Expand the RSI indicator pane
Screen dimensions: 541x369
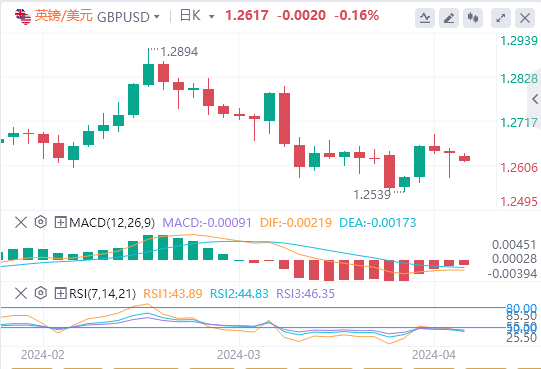(x=60, y=293)
